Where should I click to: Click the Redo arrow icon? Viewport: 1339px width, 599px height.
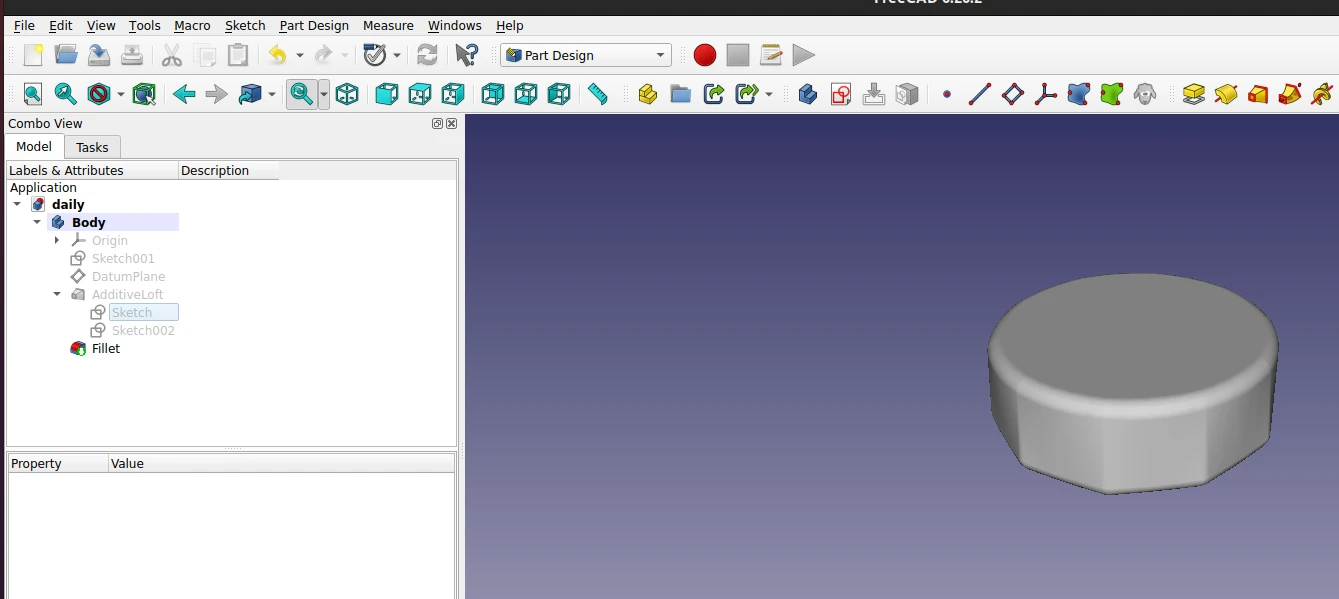(323, 55)
